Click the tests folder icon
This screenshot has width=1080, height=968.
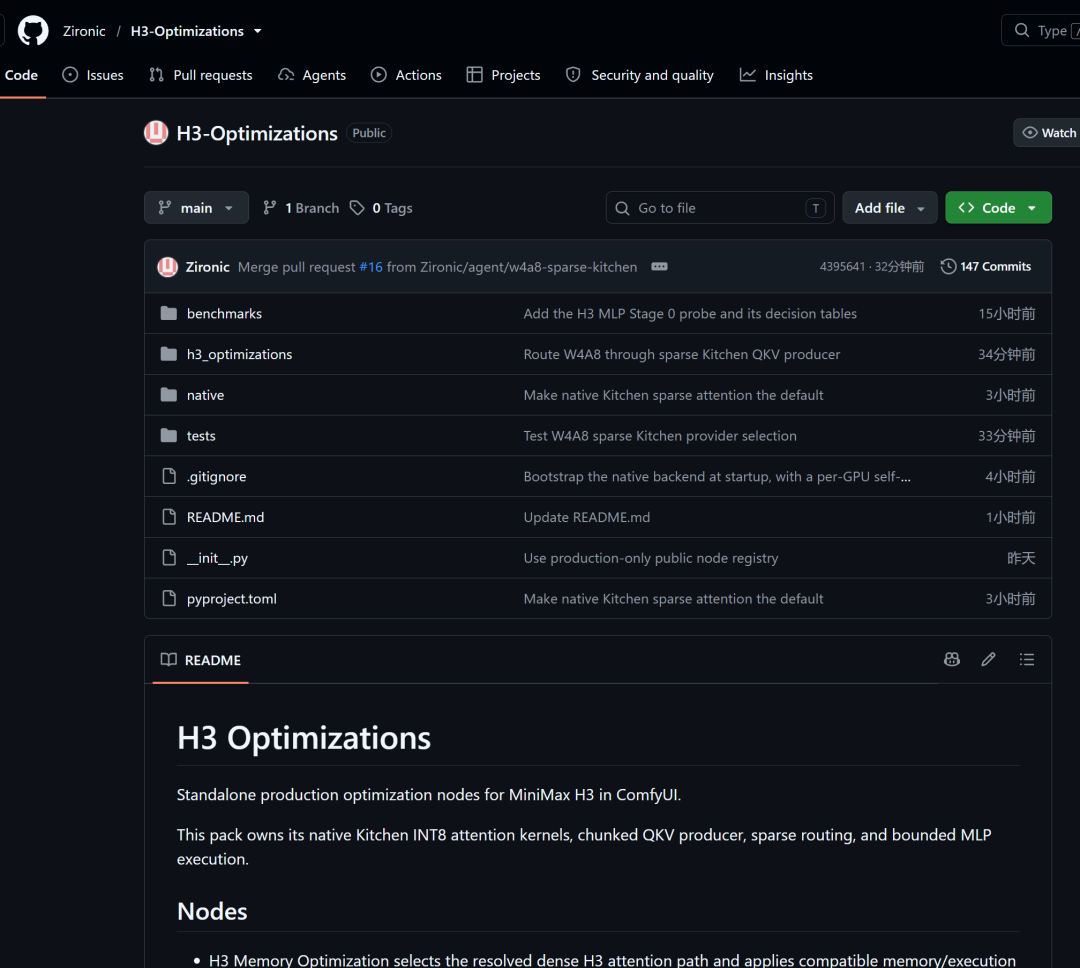pos(169,435)
